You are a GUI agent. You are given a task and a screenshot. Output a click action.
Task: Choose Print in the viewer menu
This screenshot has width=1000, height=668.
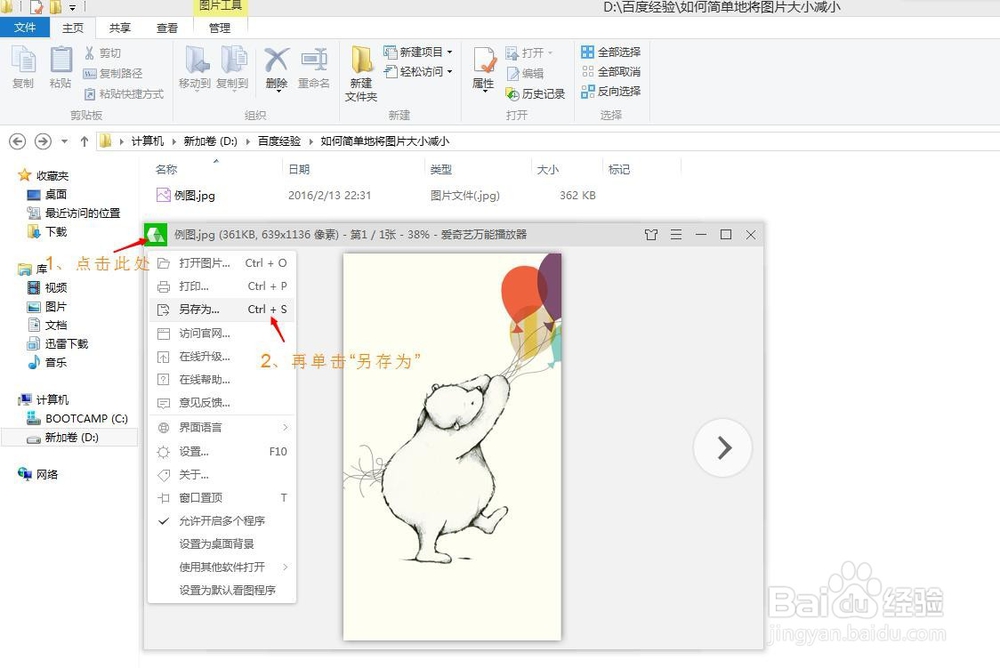click(x=222, y=286)
